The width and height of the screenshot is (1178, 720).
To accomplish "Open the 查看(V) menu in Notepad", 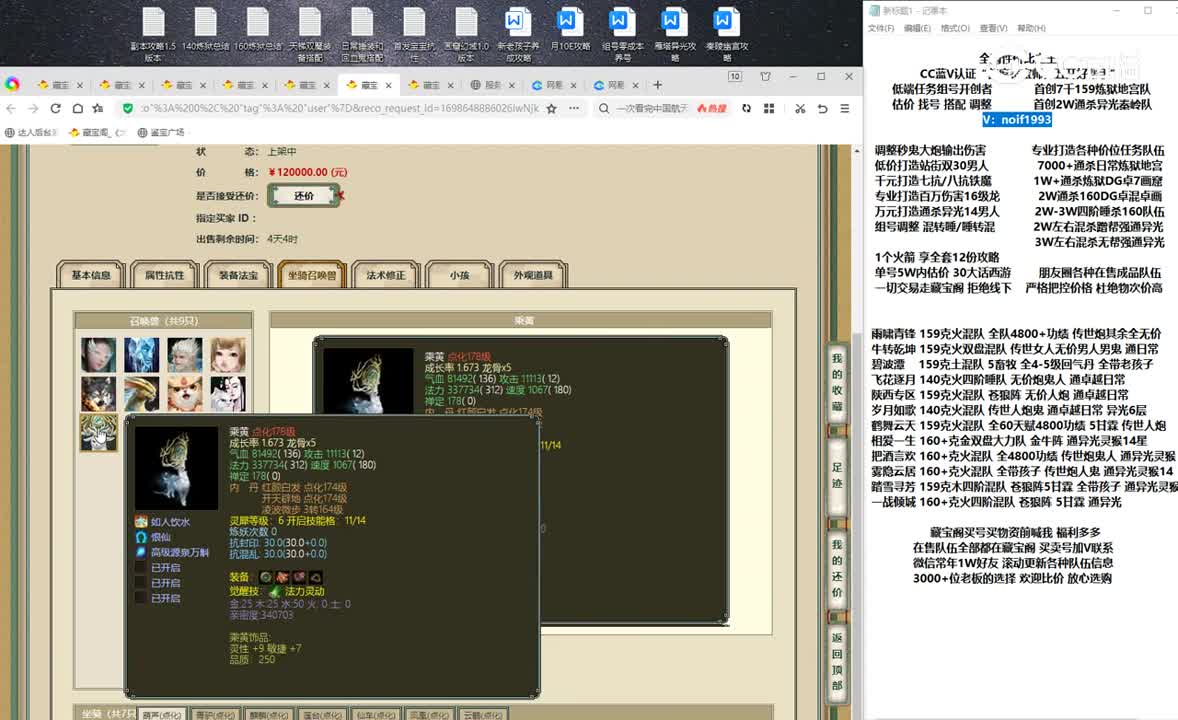I will [993, 28].
